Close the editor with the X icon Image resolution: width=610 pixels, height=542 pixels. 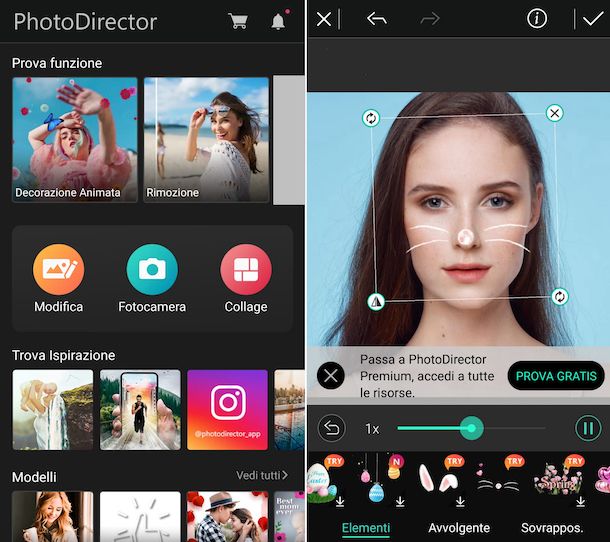[324, 19]
